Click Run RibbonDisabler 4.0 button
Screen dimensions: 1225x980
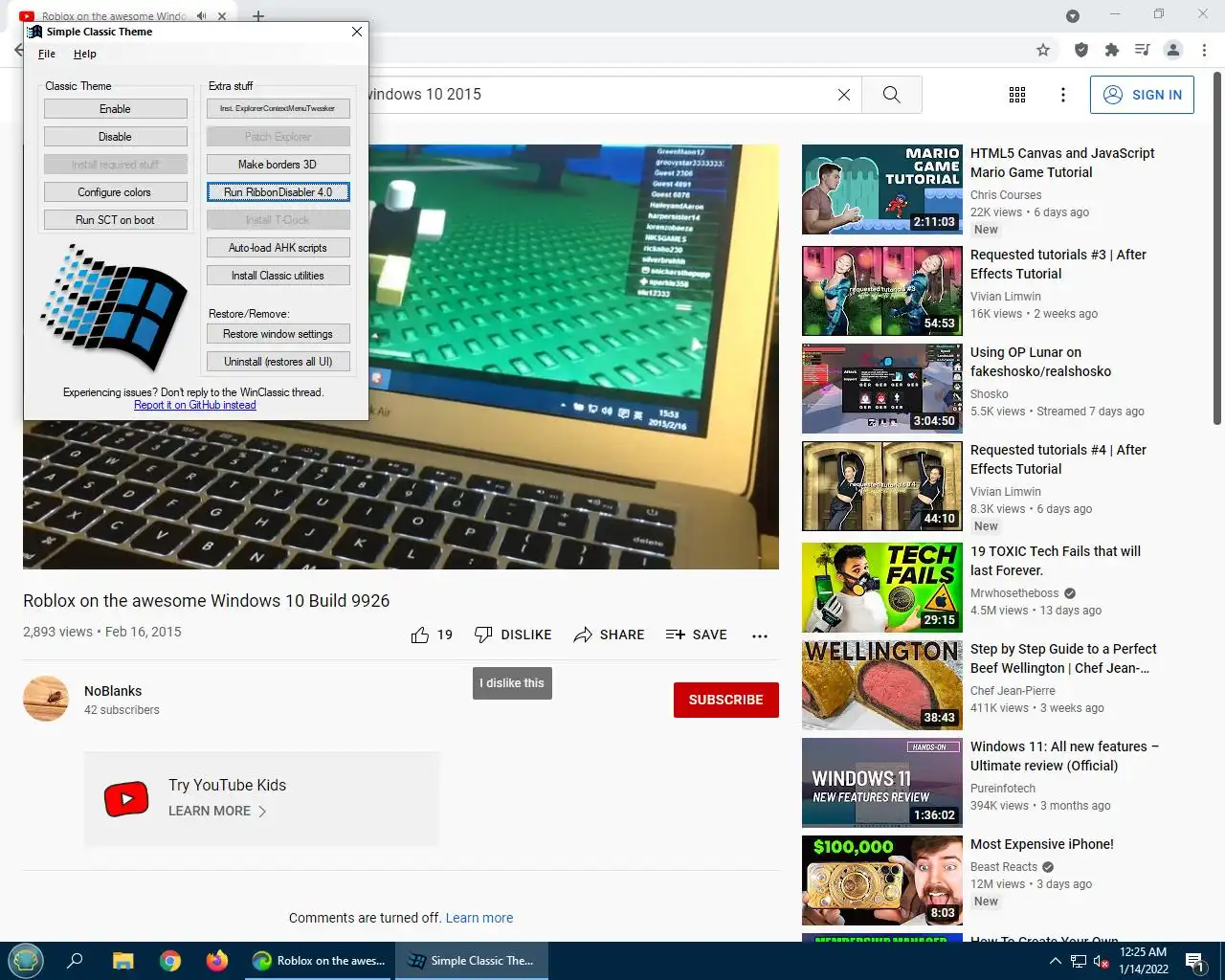[x=278, y=192]
